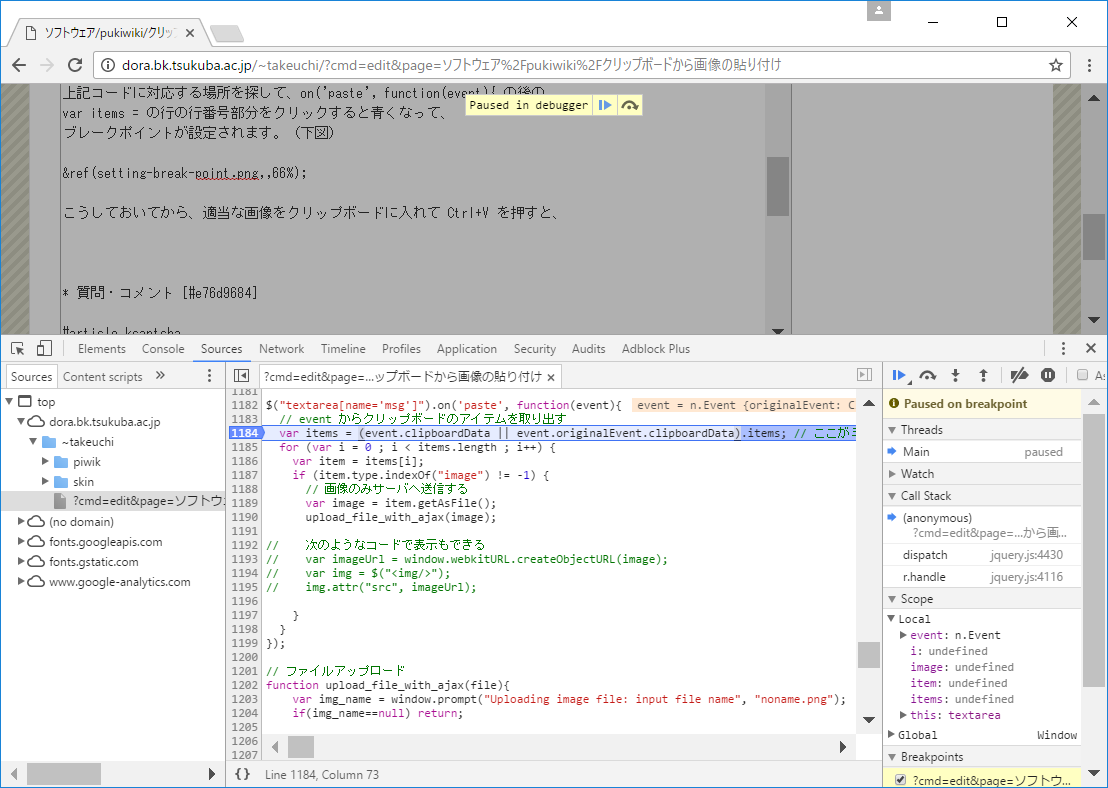1108x788 pixels.
Task: Activate the inspect element picker
Action: (x=18, y=349)
